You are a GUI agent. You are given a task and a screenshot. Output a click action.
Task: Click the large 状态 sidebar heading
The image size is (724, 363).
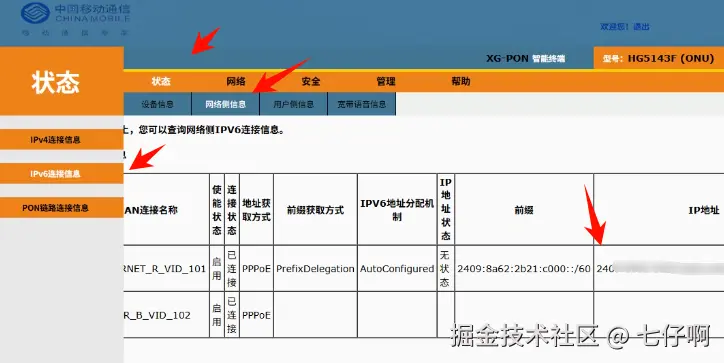click(55, 83)
